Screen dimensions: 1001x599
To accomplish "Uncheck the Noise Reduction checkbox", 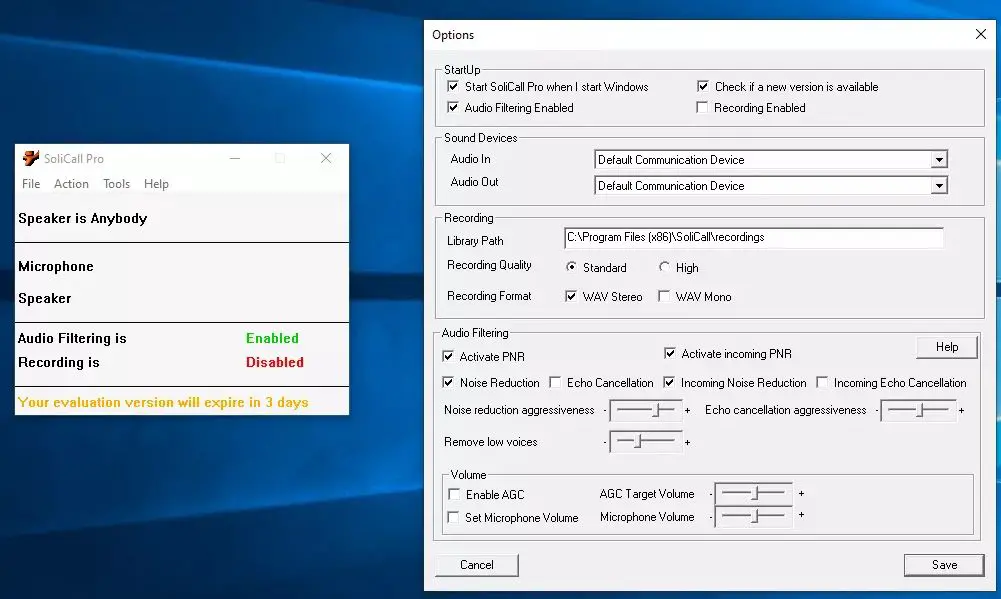I will coord(448,383).
